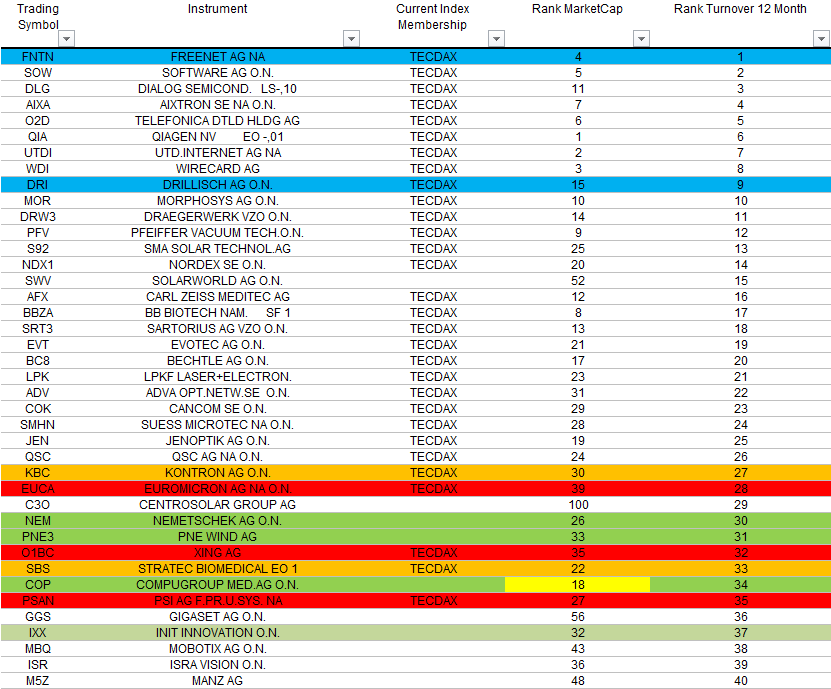
Task: Select the O1BC symbol cell
Action: [38, 553]
